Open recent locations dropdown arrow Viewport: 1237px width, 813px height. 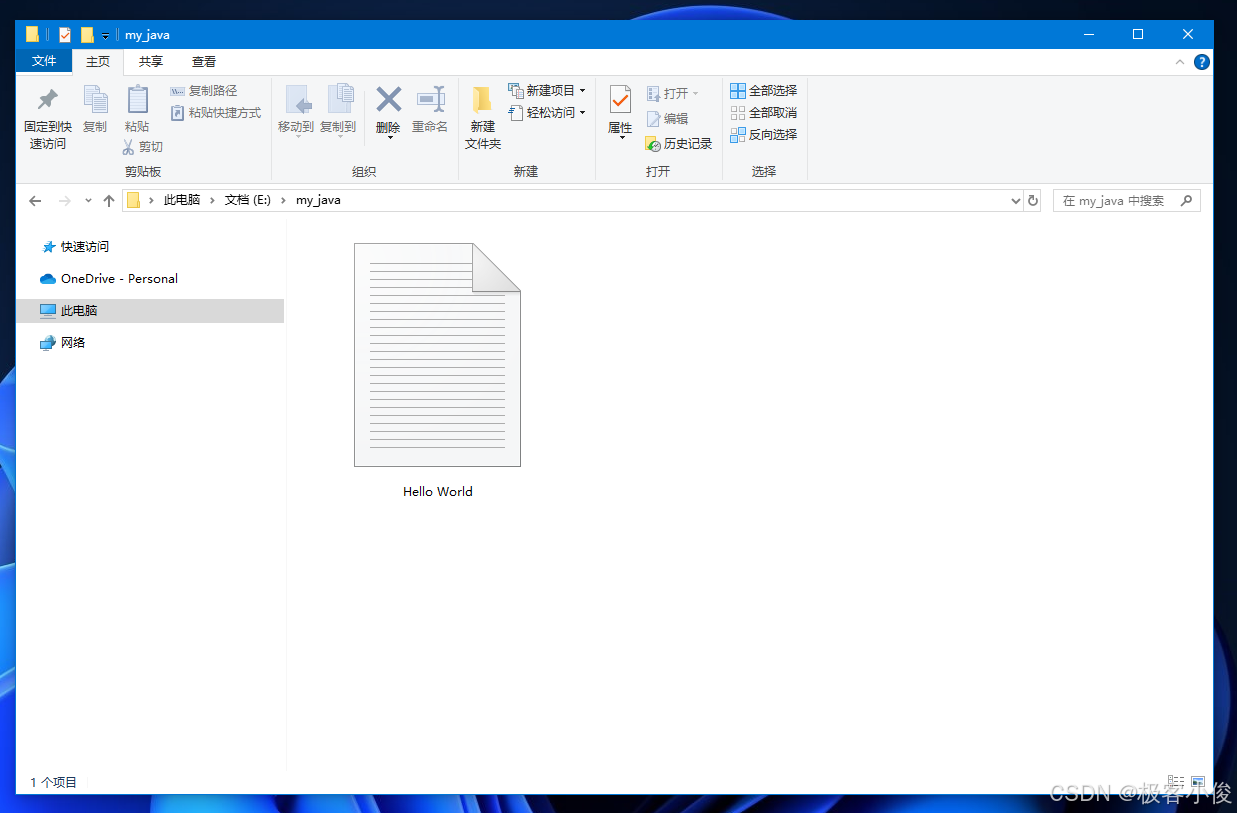[x=88, y=201]
